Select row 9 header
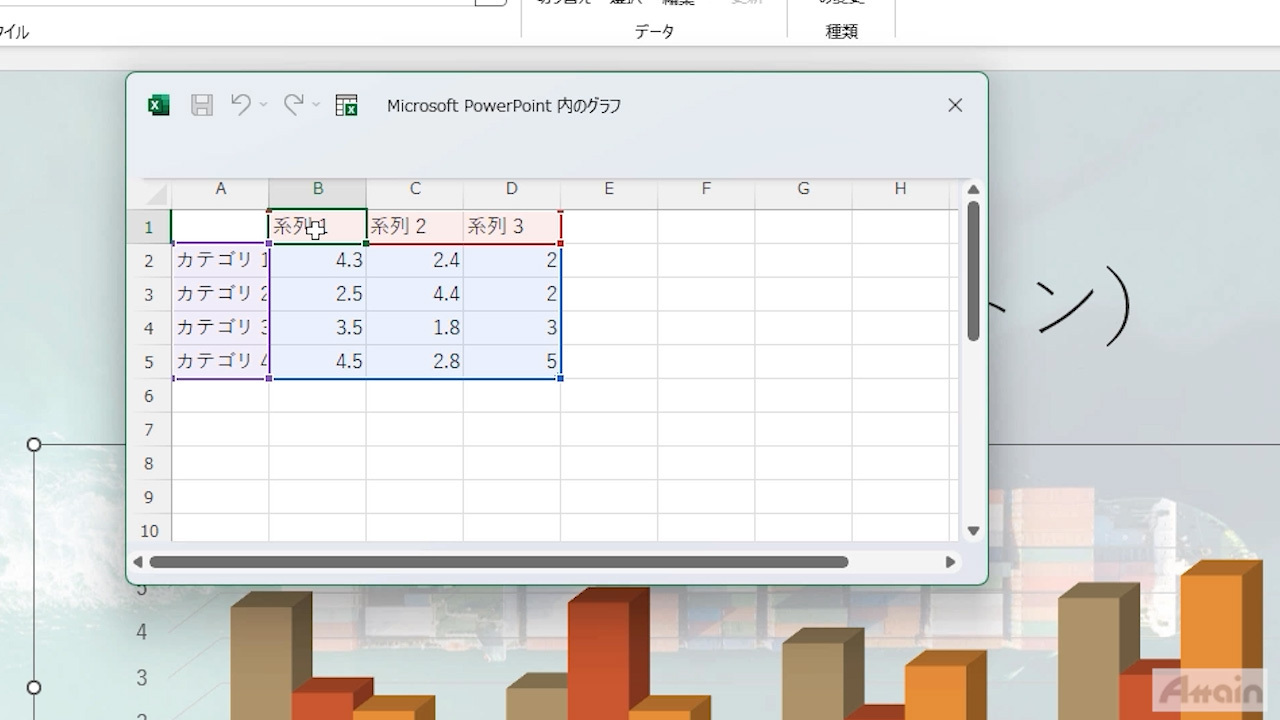 [149, 498]
